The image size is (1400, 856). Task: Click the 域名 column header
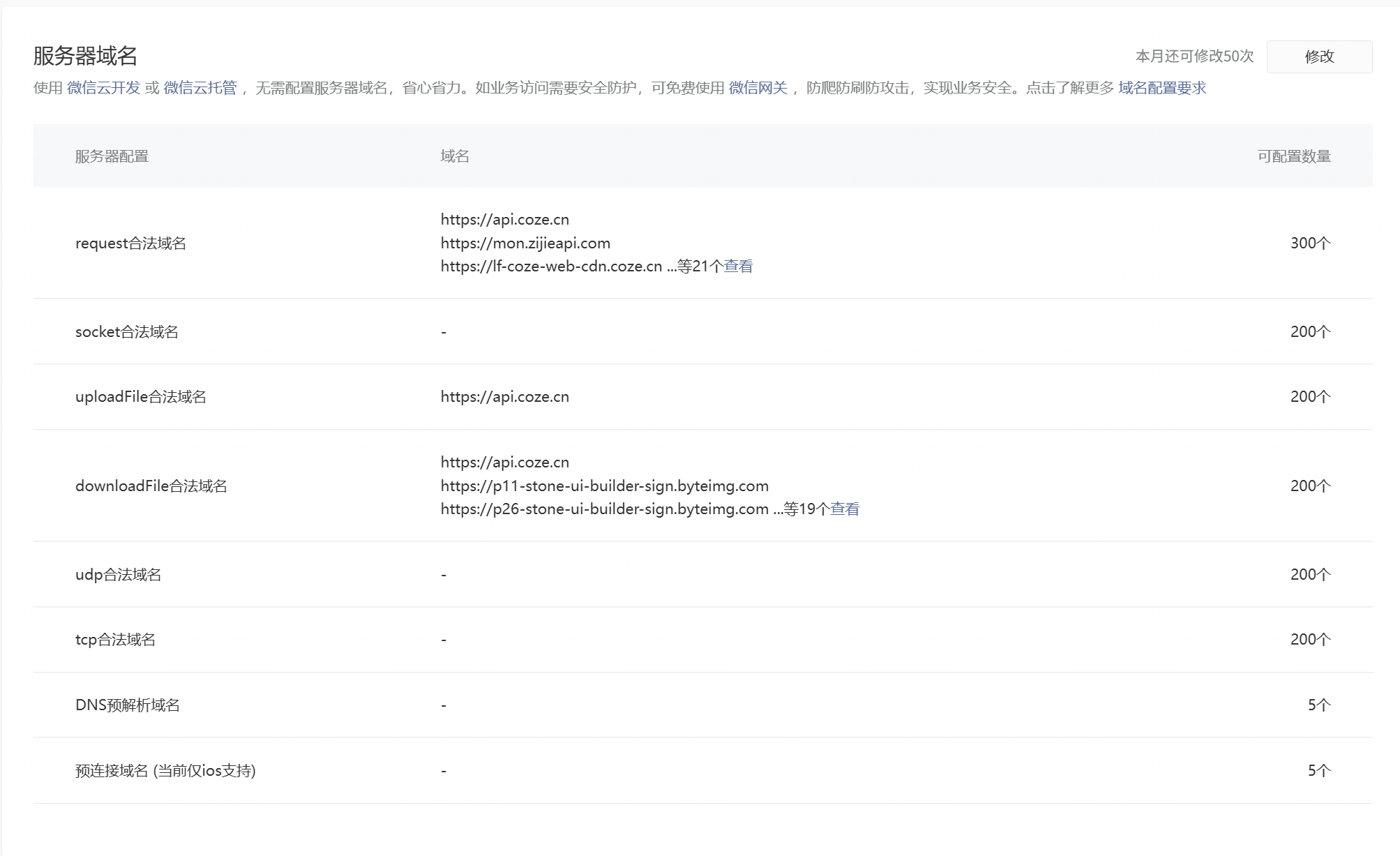pos(454,156)
